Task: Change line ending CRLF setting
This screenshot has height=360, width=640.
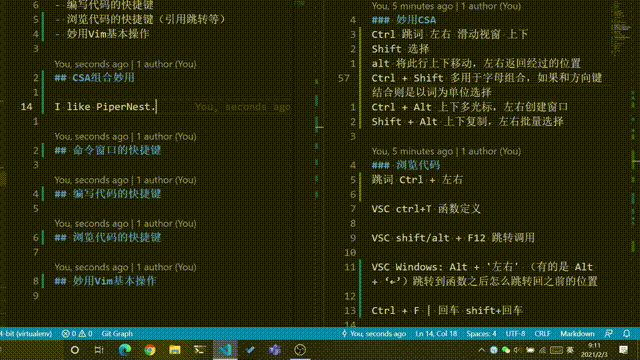Action: pos(542,333)
